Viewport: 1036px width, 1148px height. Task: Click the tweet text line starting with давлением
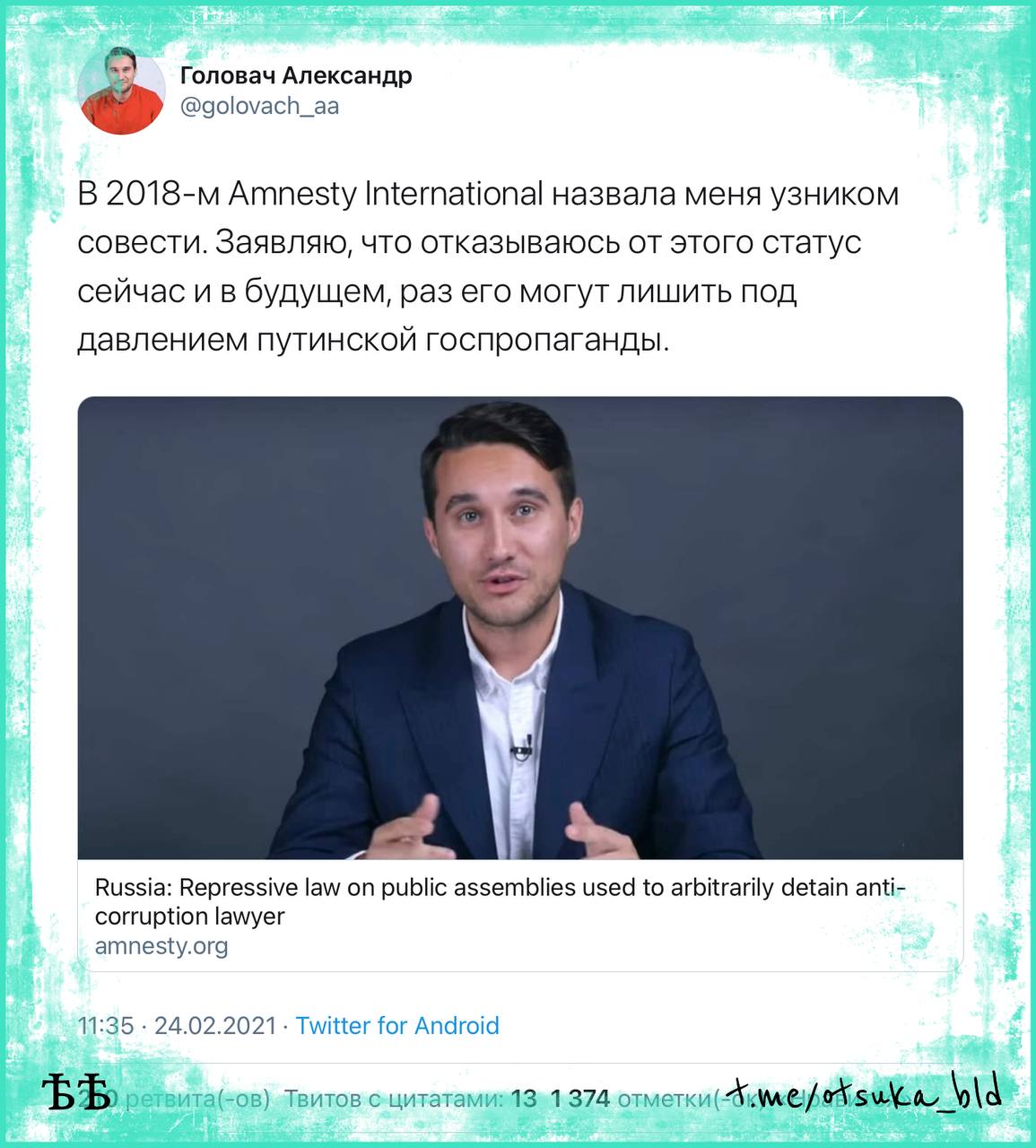pyautogui.click(x=373, y=340)
